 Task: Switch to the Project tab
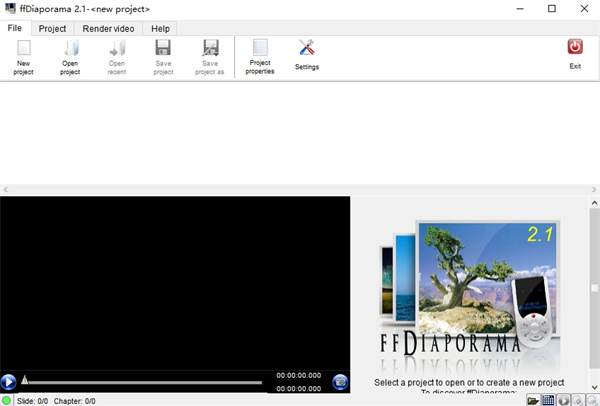click(52, 29)
